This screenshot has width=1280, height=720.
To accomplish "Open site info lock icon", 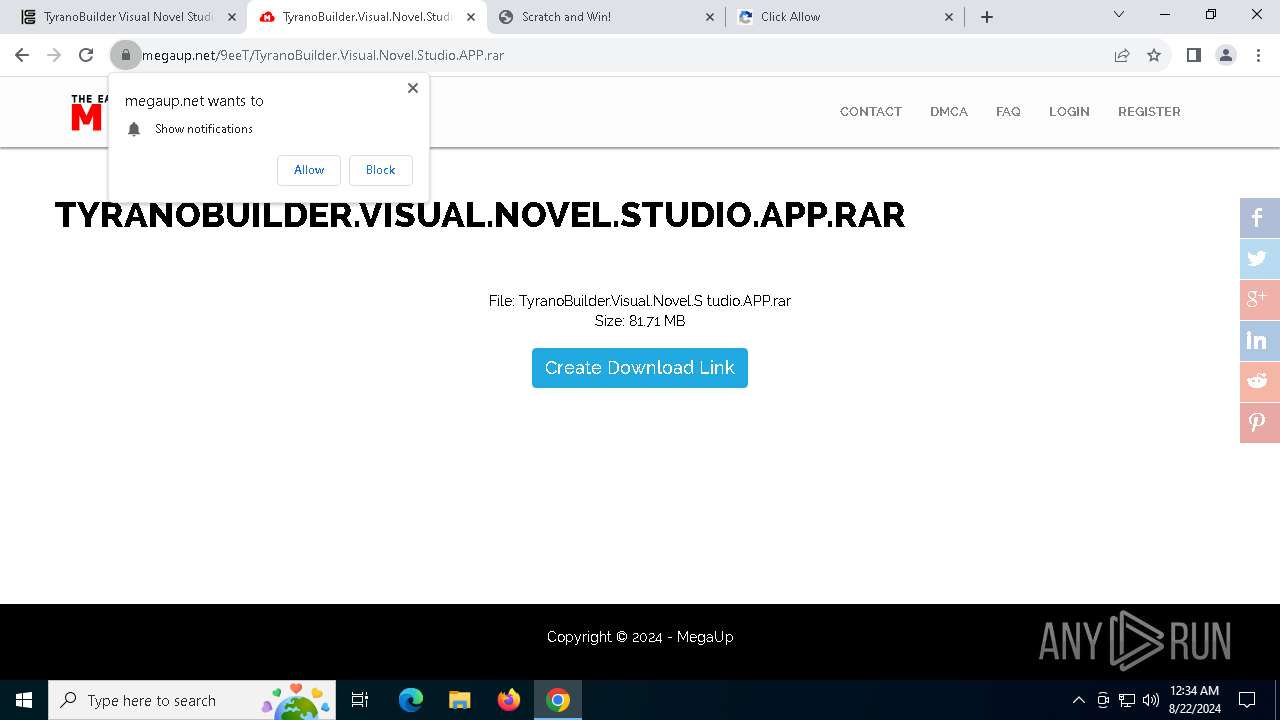I will pyautogui.click(x=126, y=55).
